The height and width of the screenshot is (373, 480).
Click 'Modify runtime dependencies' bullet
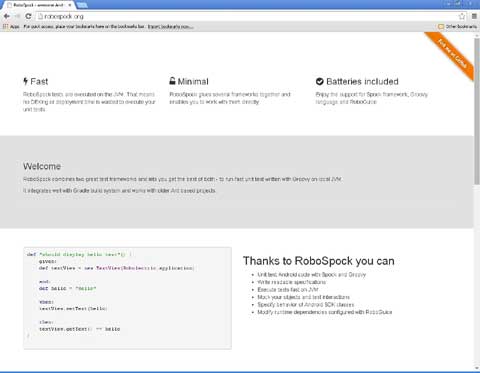(x=325, y=312)
